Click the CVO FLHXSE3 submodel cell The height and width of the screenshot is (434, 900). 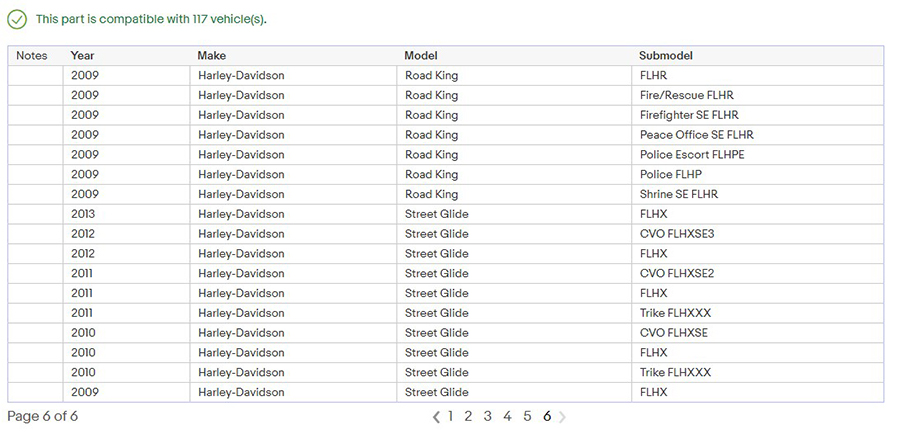(x=677, y=234)
